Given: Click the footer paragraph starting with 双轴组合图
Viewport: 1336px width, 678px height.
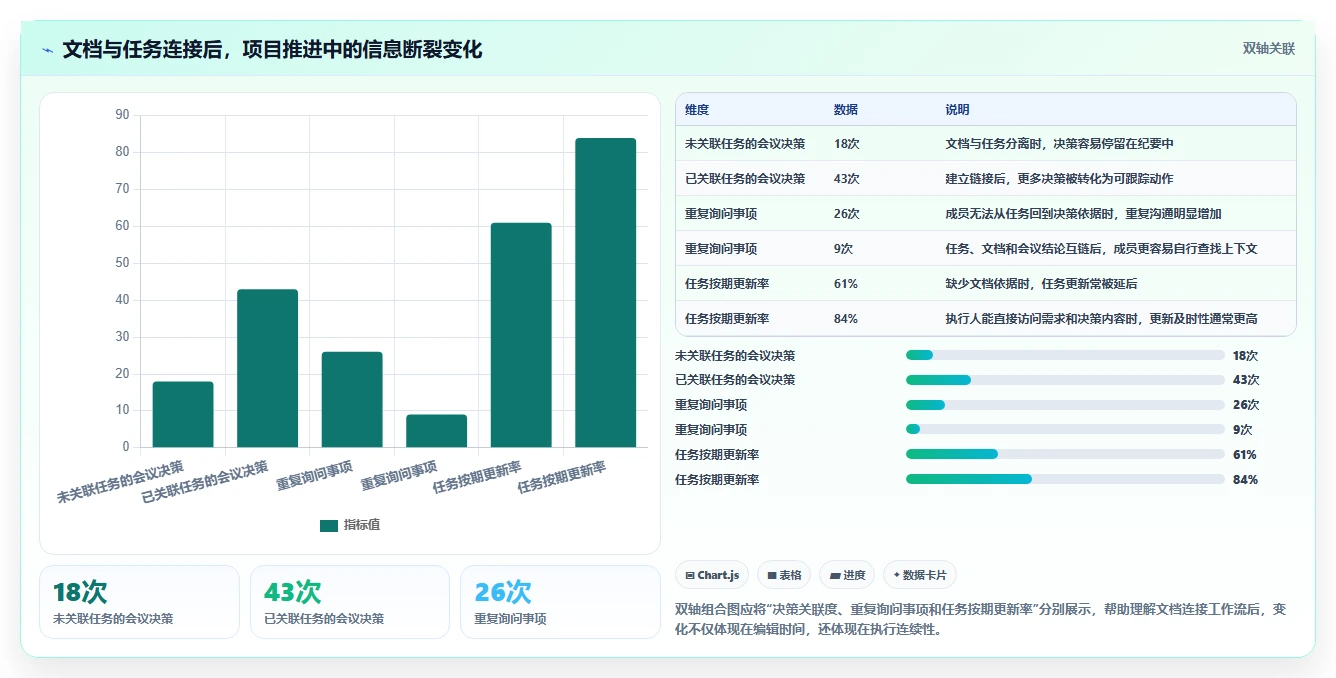Looking at the screenshot, I should coord(981,620).
